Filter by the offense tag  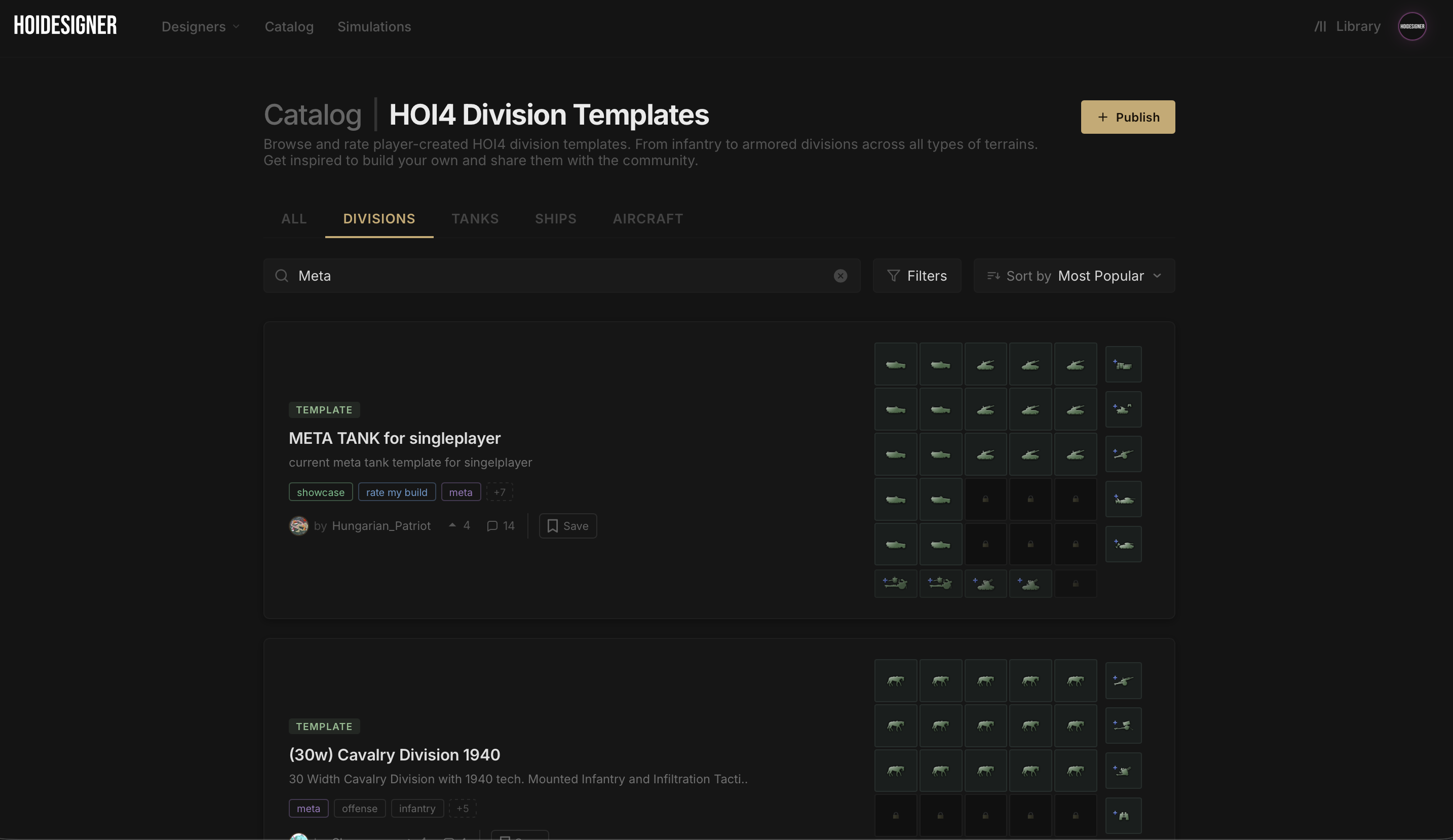point(360,808)
